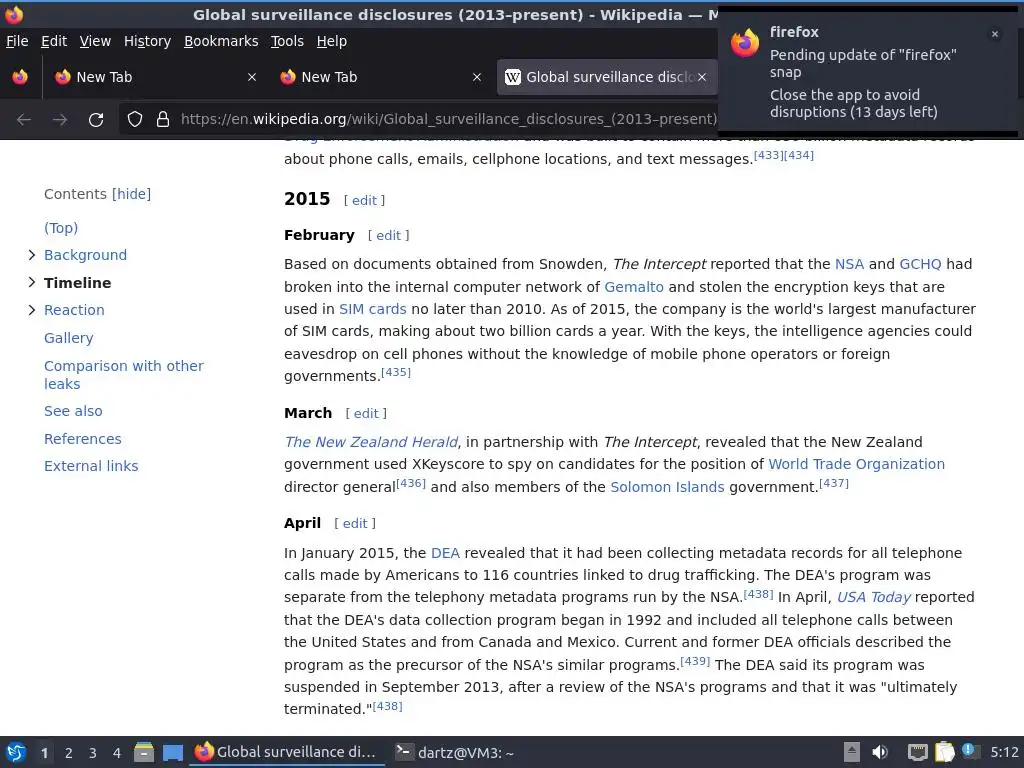Open the Help menu
The image size is (1024, 768).
[332, 41]
